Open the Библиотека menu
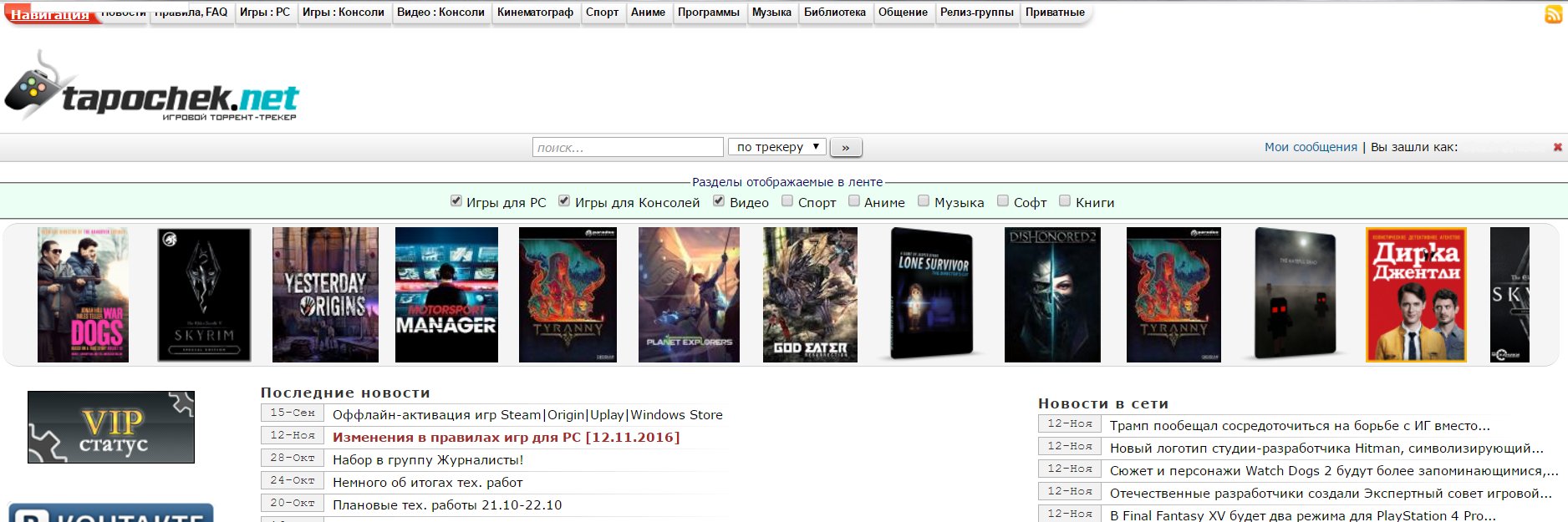Screen dimensions: 1568x522 point(835,13)
